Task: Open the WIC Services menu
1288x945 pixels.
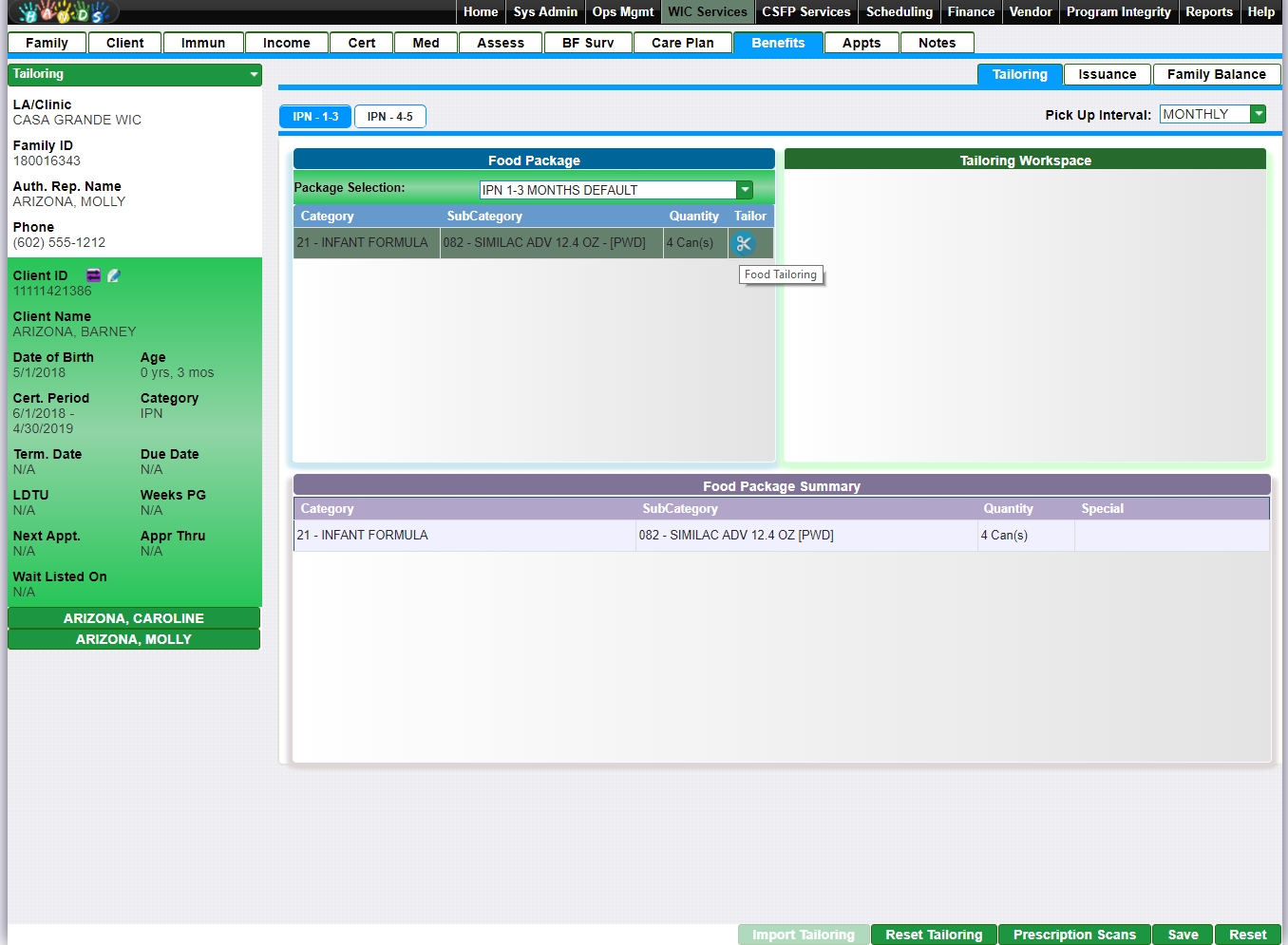Action: click(707, 12)
